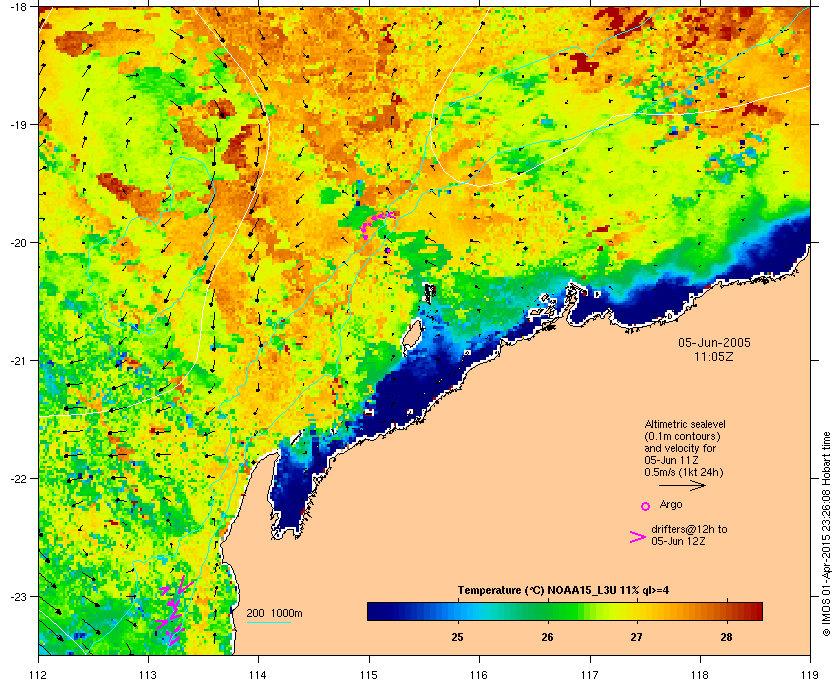Click longitude axis label 119

(810, 675)
